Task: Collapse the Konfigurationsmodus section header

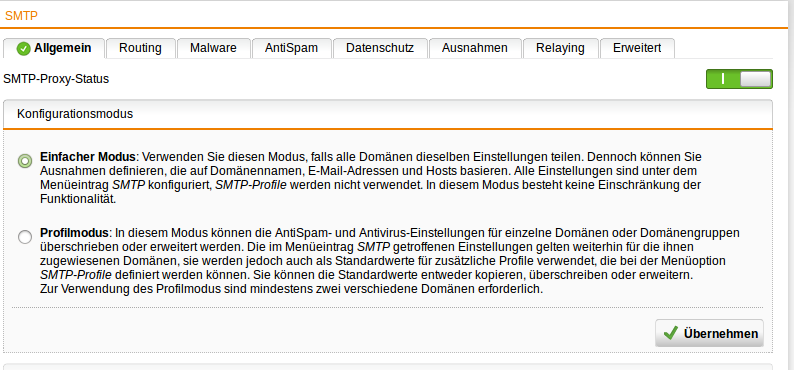Action: pos(388,114)
